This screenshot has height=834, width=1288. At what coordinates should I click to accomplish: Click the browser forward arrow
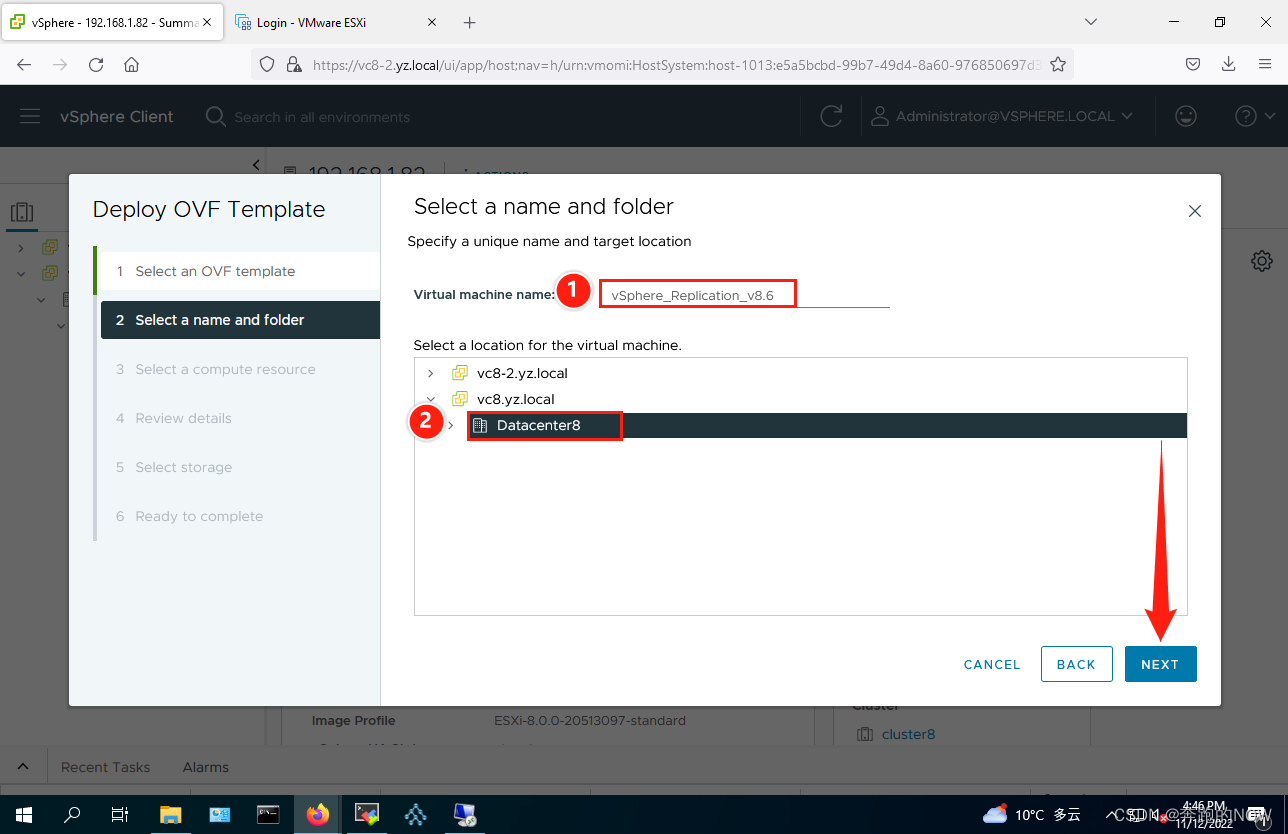pyautogui.click(x=60, y=64)
